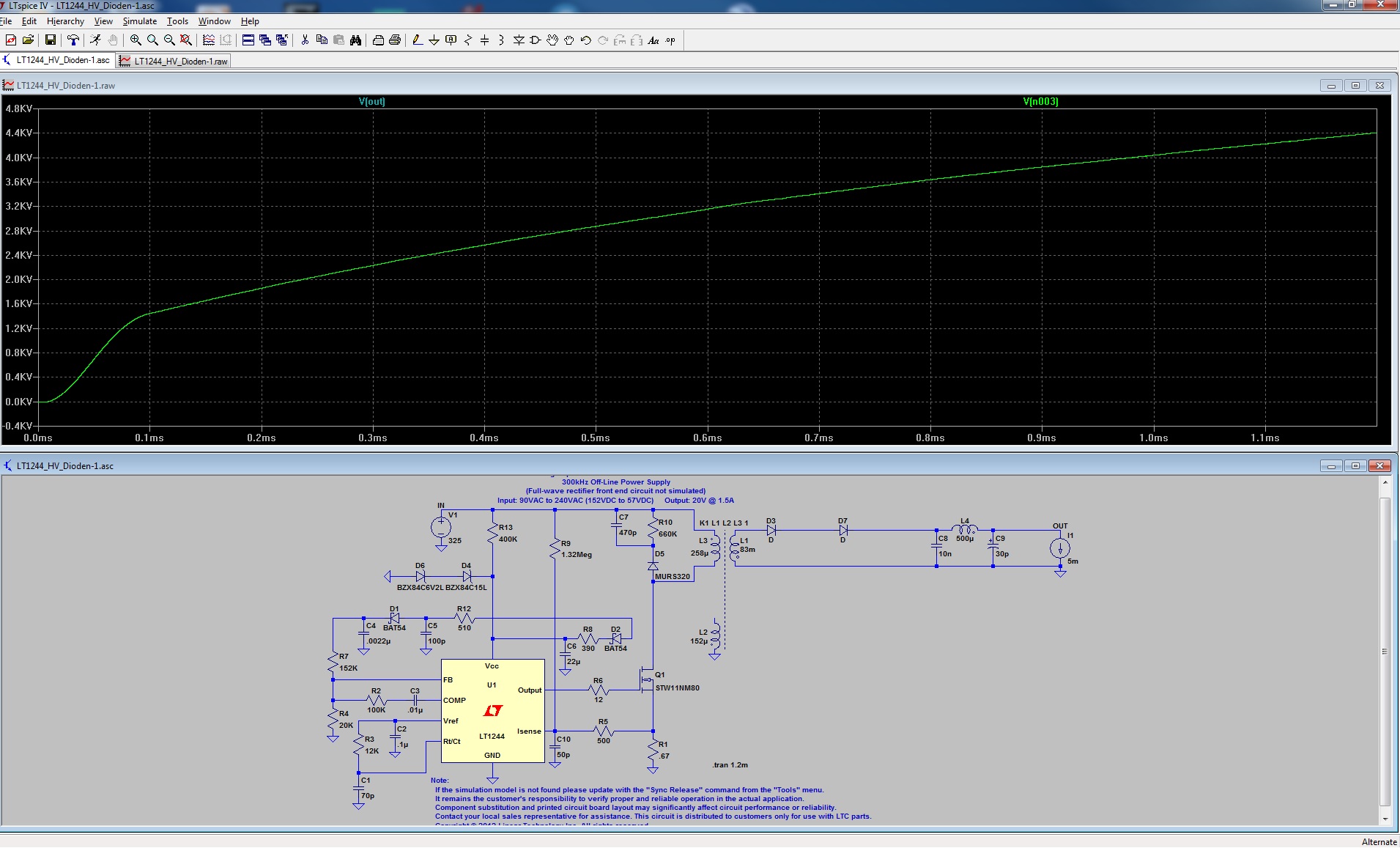The height and width of the screenshot is (848, 1400).
Task: Click the STW11NM80 transistor label
Action: pyautogui.click(x=677, y=688)
